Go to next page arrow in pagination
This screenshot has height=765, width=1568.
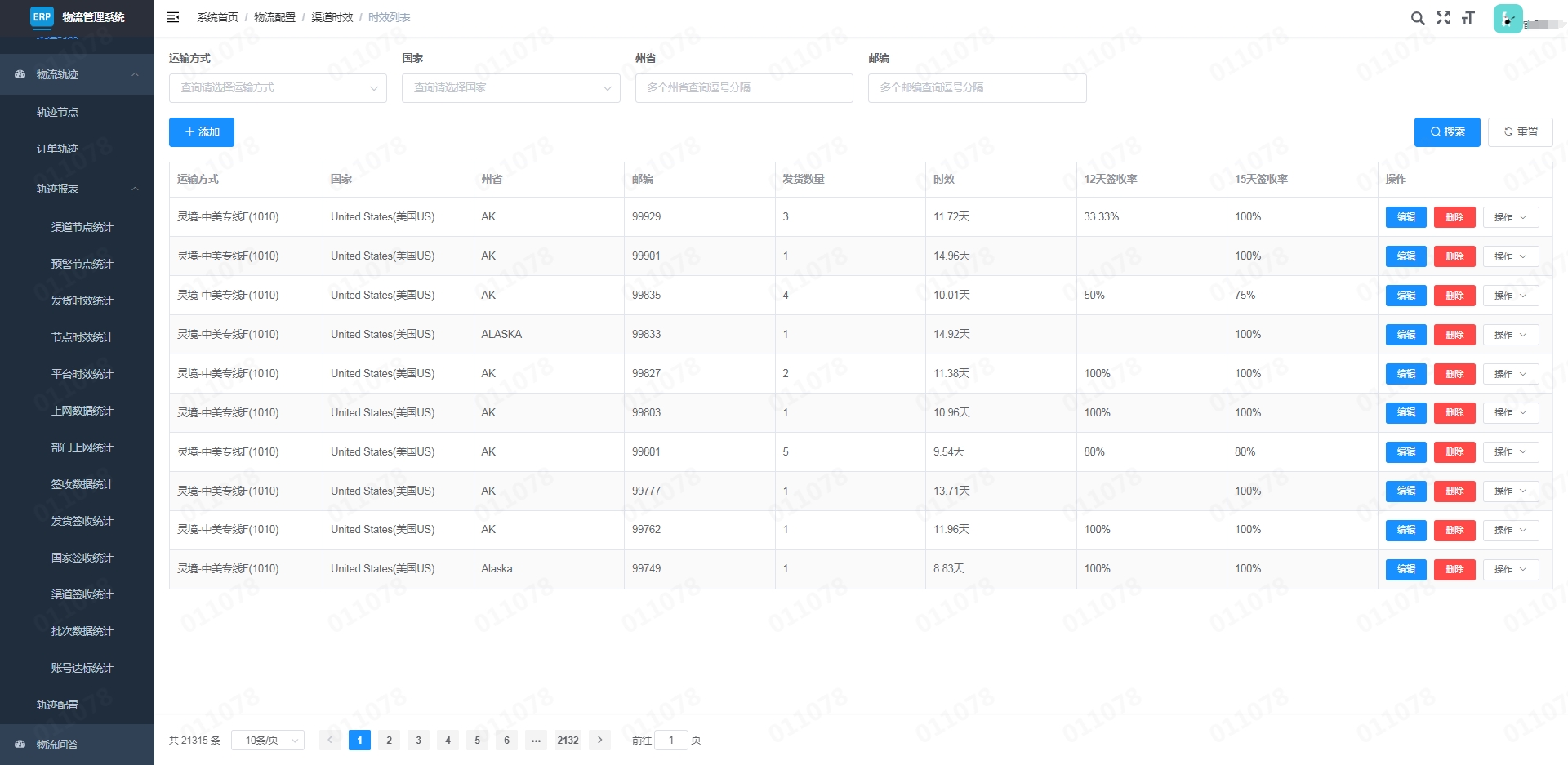tap(599, 740)
